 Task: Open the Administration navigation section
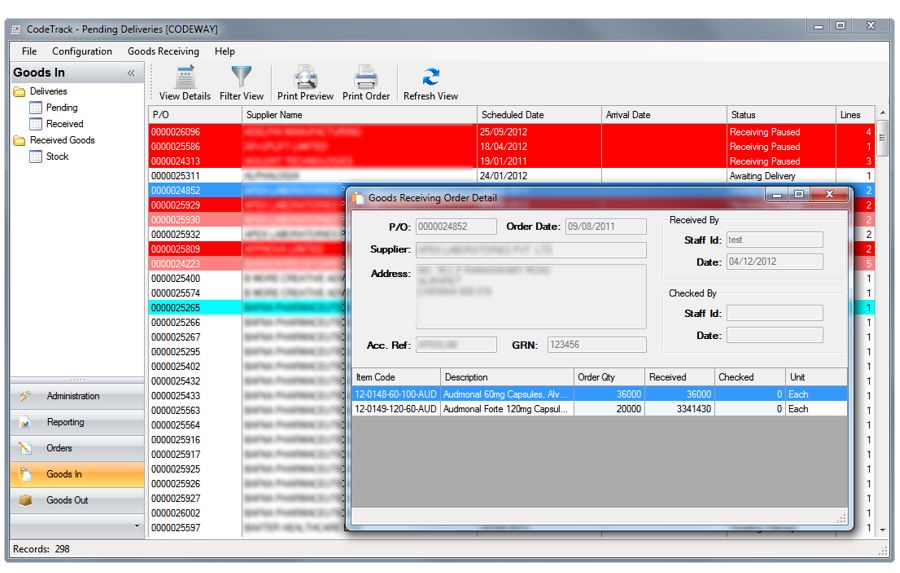pos(73,396)
